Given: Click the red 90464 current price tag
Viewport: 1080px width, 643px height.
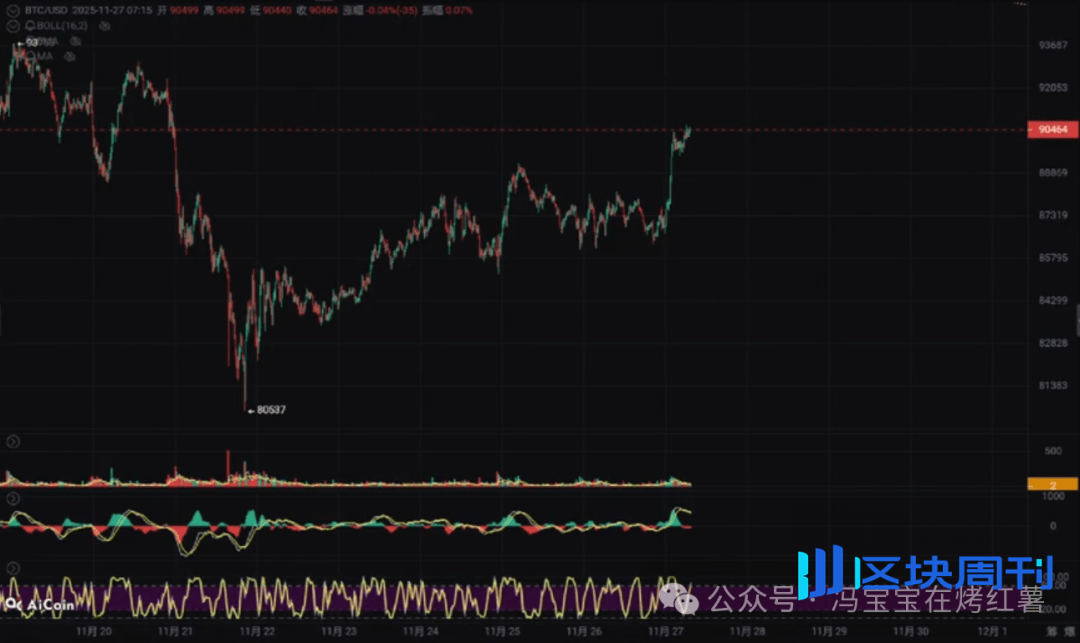Looking at the screenshot, I should (1052, 130).
